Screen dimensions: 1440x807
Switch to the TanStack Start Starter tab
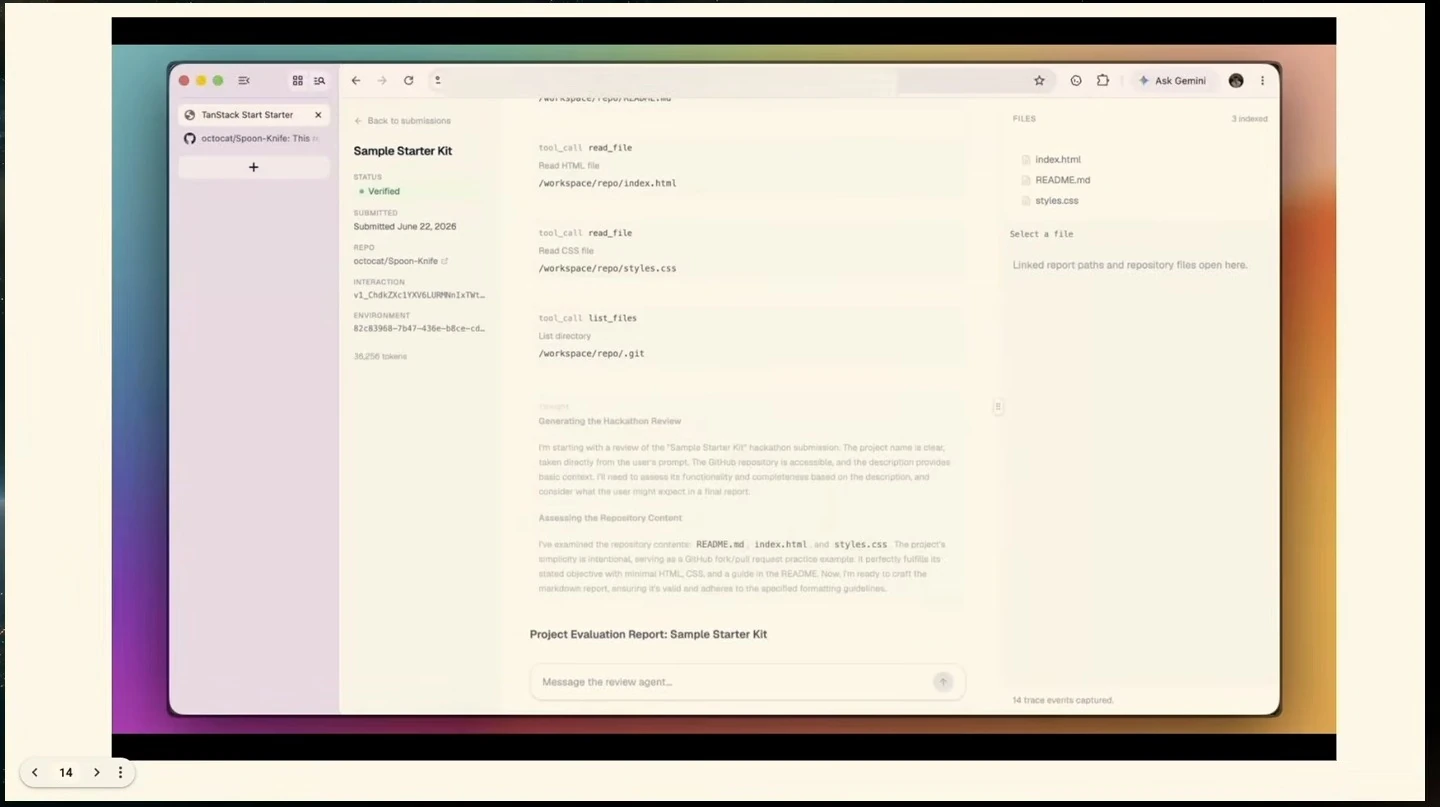coord(254,115)
